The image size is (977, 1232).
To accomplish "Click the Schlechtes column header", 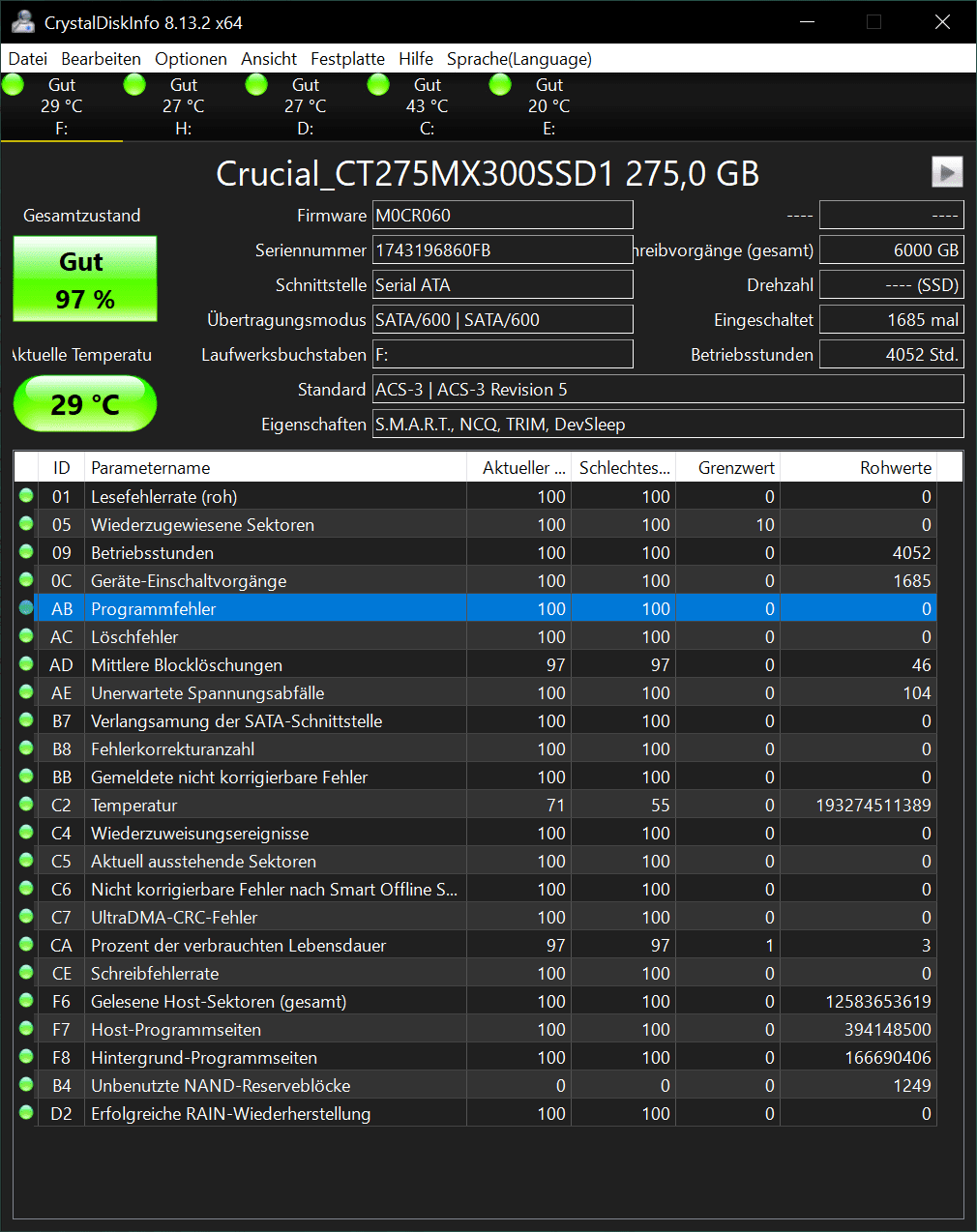I will [x=624, y=467].
